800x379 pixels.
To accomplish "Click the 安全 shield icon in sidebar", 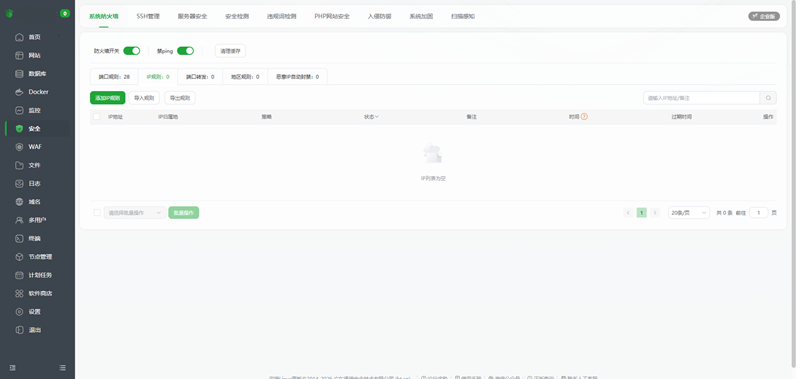I will (19, 129).
